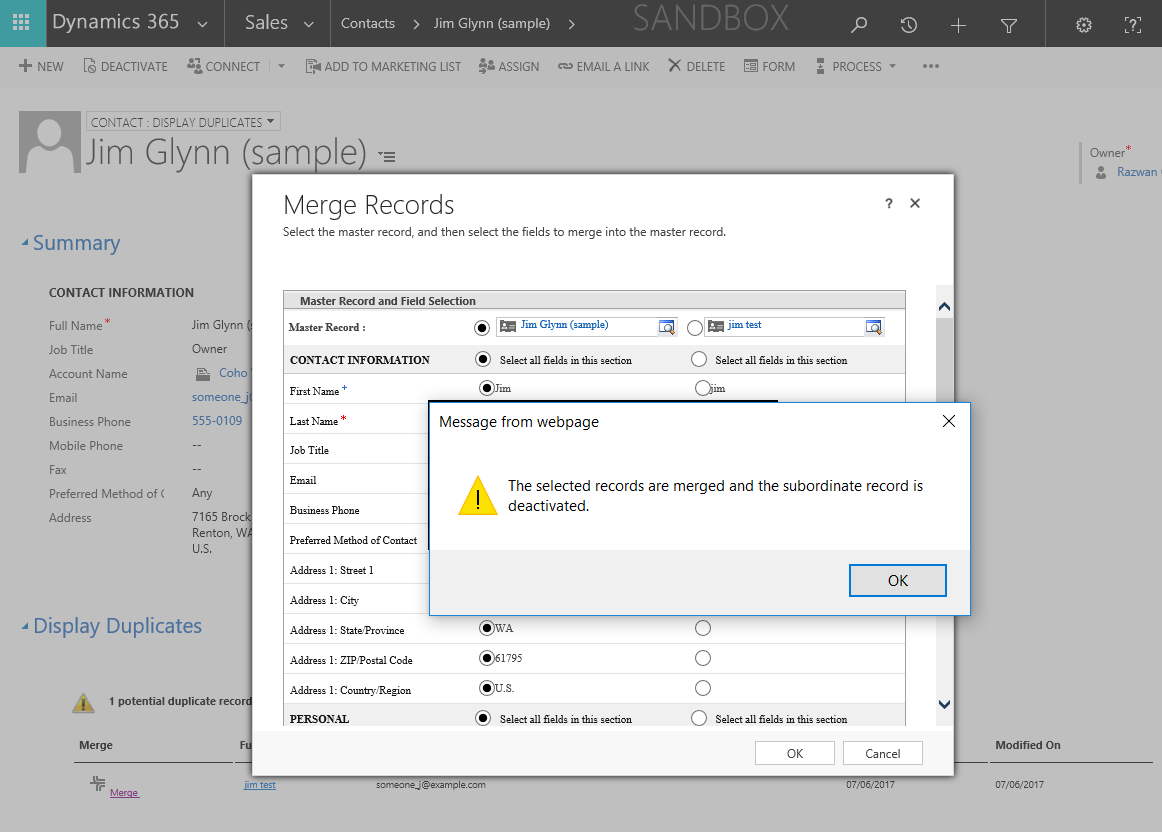Open advanced find filter icon

click(x=1009, y=26)
